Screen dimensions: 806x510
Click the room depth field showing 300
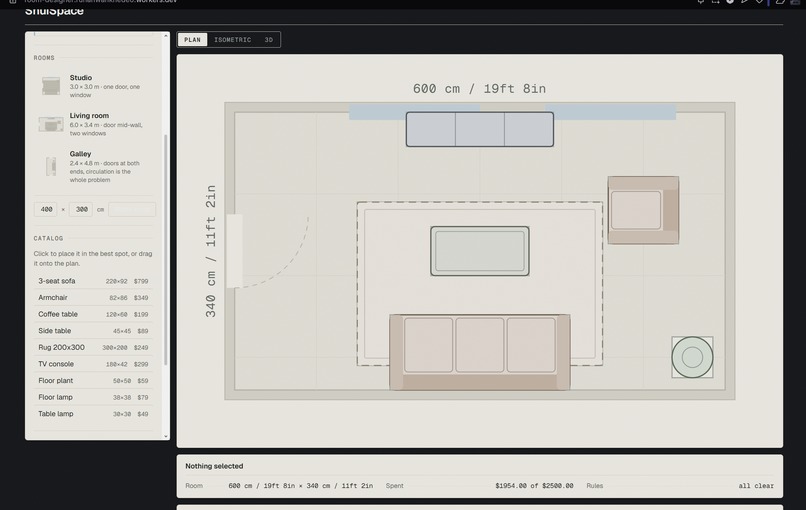click(81, 209)
